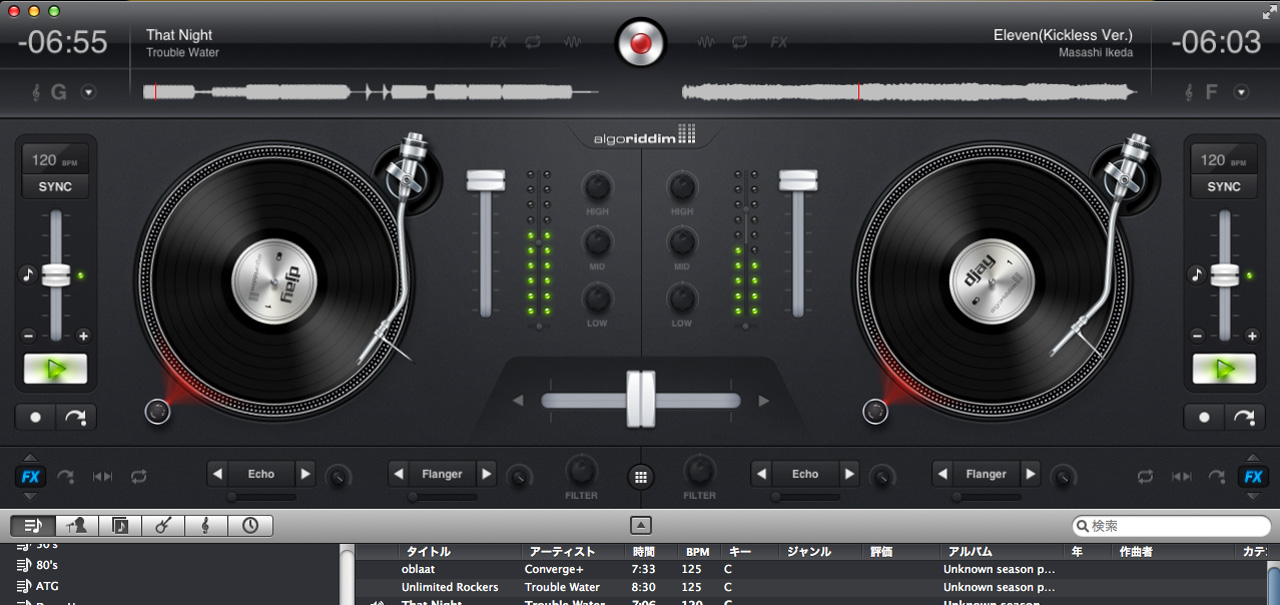Toggle the left deck loop icon in bottom strip

138,476
